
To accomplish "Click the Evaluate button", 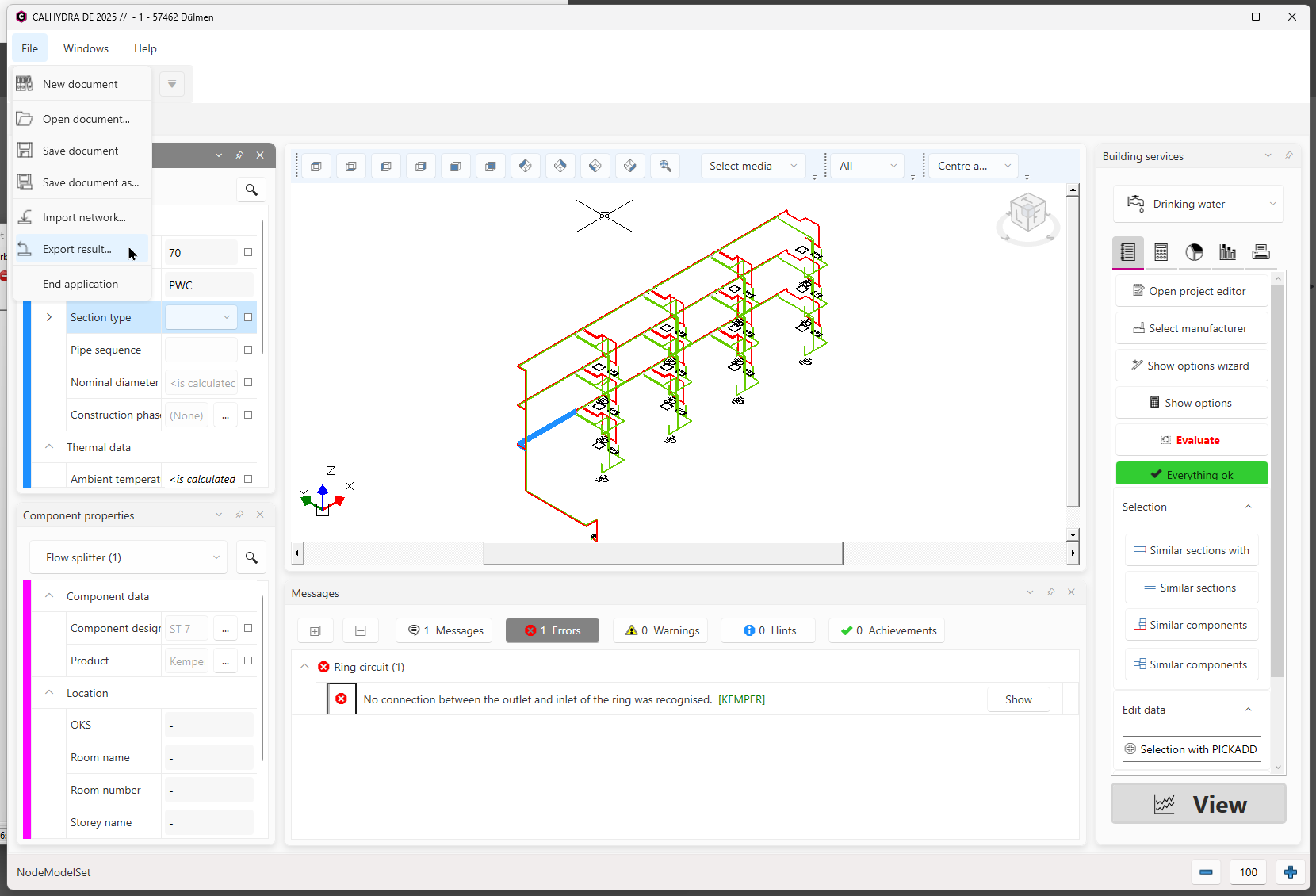I will (x=1192, y=440).
